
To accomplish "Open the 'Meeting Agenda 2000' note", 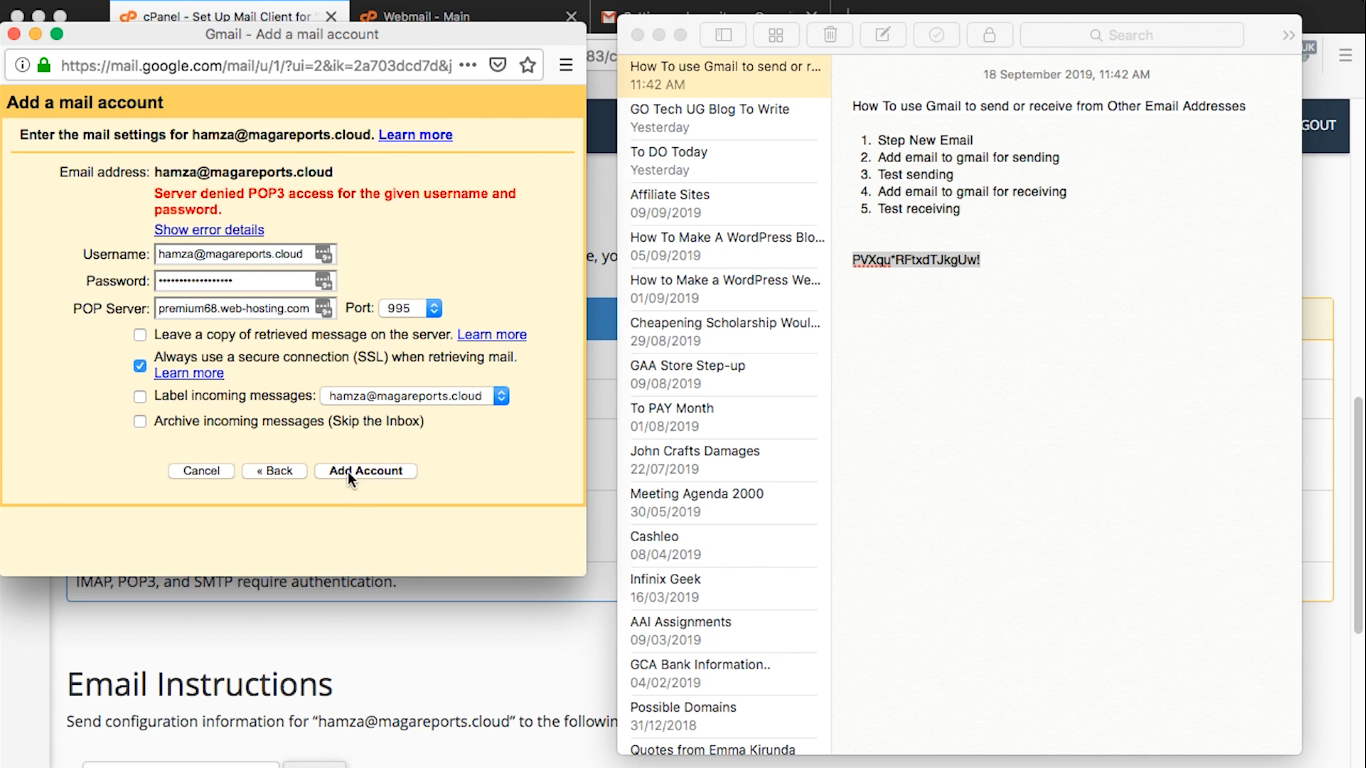I will coord(724,503).
